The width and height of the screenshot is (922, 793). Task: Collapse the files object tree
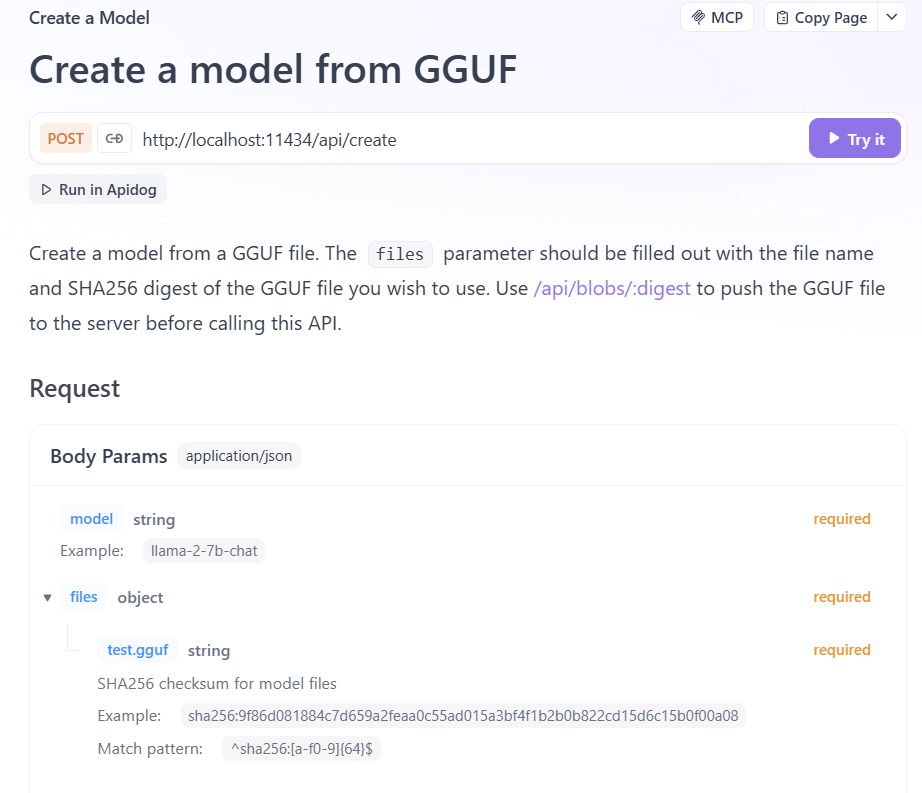(x=48, y=598)
